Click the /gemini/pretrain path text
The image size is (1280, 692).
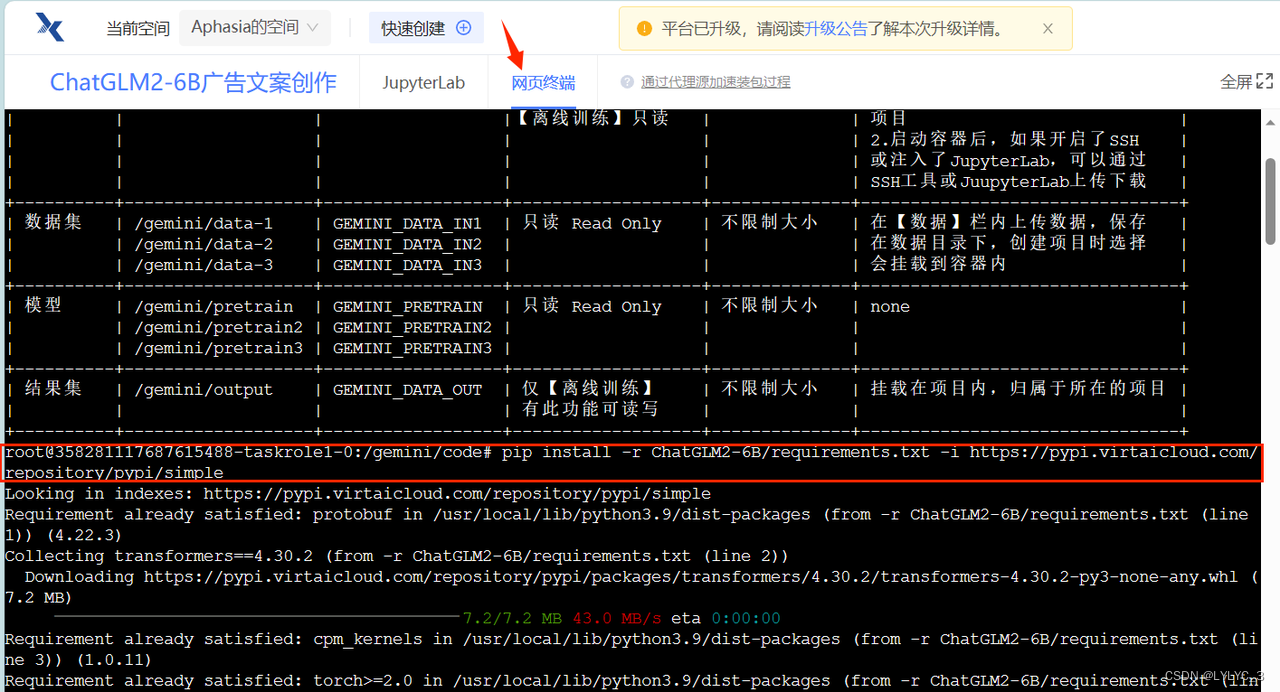(213, 307)
